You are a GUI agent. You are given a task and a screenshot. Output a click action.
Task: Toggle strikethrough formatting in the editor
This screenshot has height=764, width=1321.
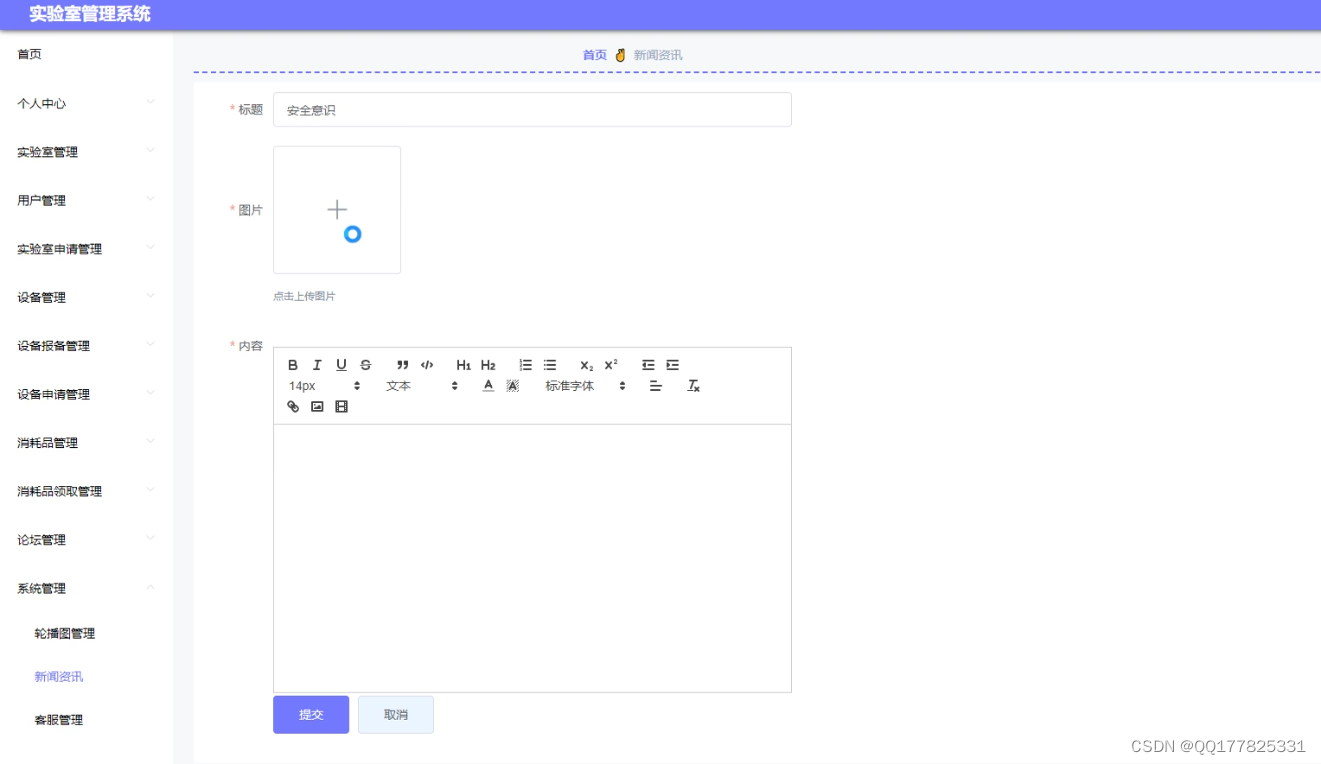coord(366,365)
